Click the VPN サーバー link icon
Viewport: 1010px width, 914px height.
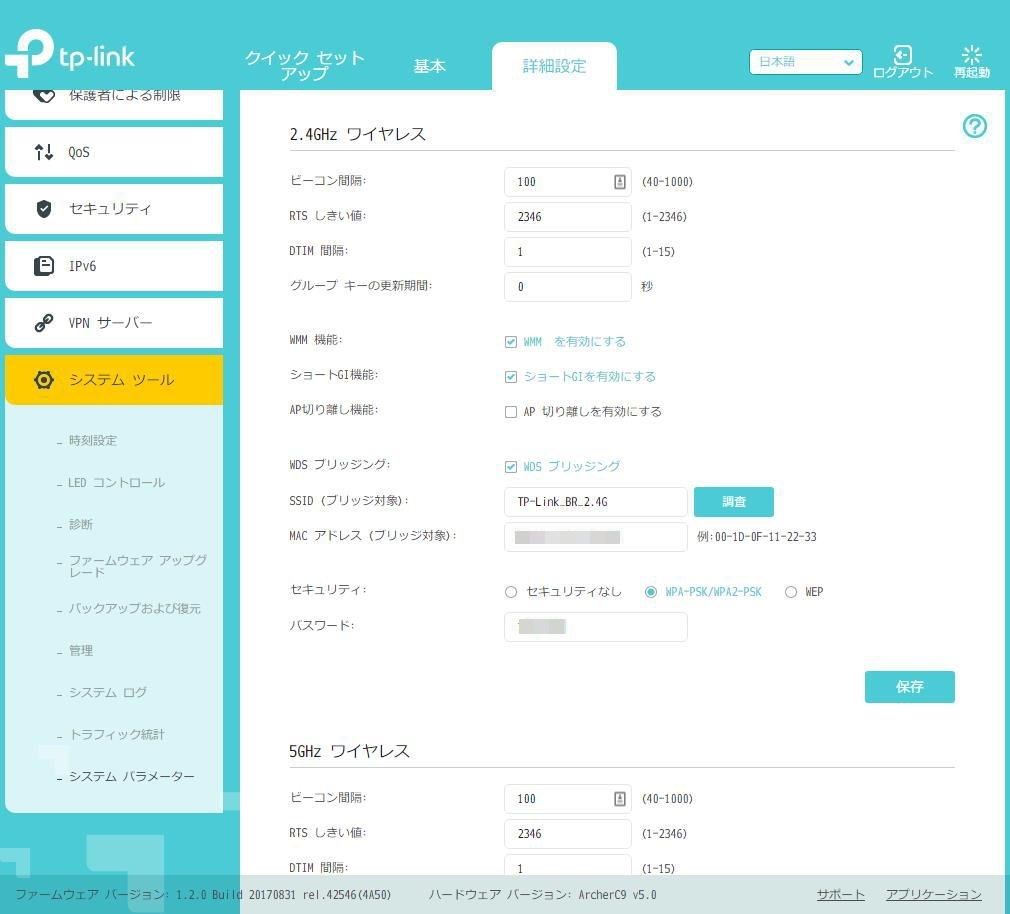click(x=42, y=323)
